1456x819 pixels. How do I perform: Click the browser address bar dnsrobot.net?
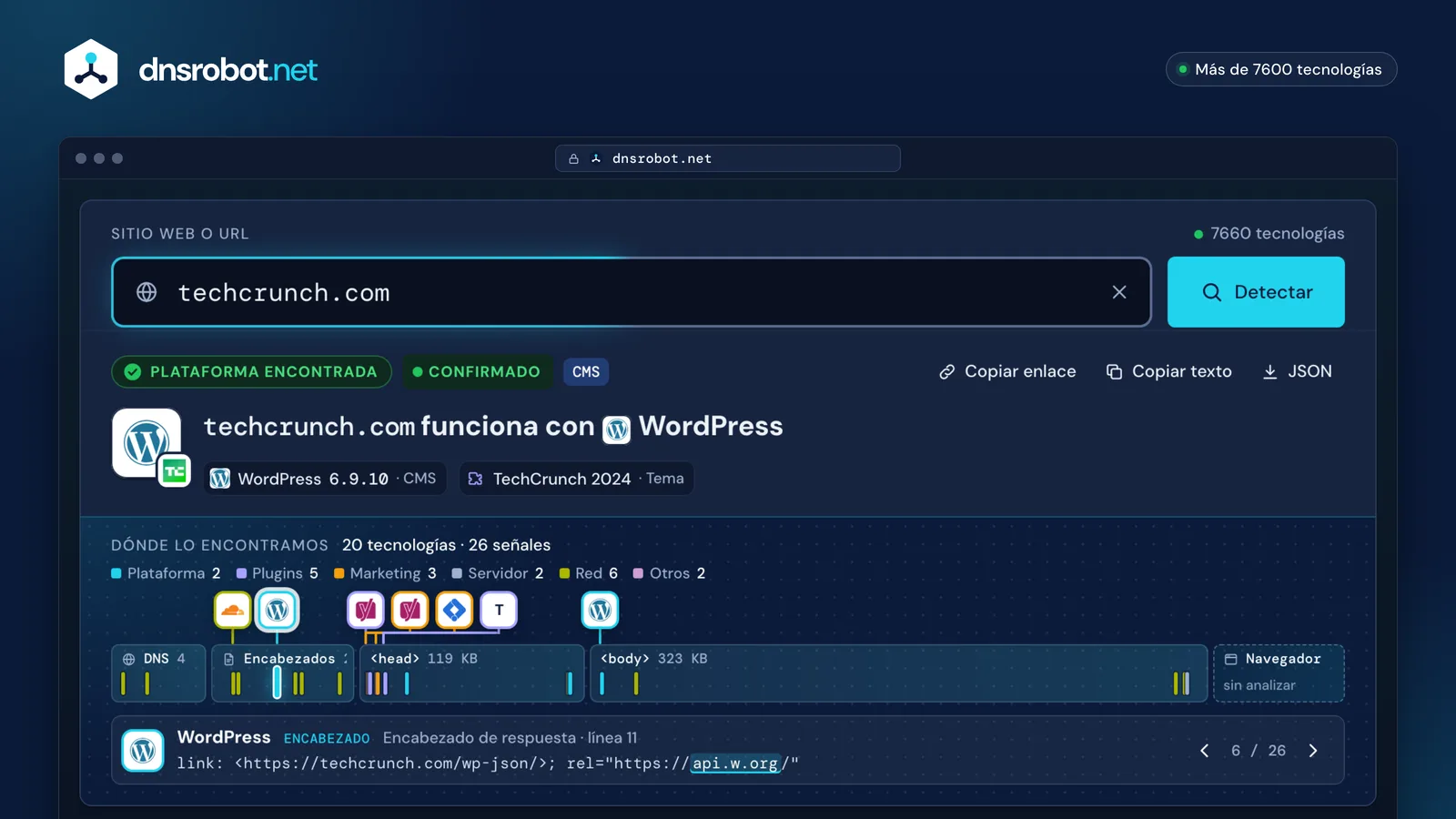point(728,158)
